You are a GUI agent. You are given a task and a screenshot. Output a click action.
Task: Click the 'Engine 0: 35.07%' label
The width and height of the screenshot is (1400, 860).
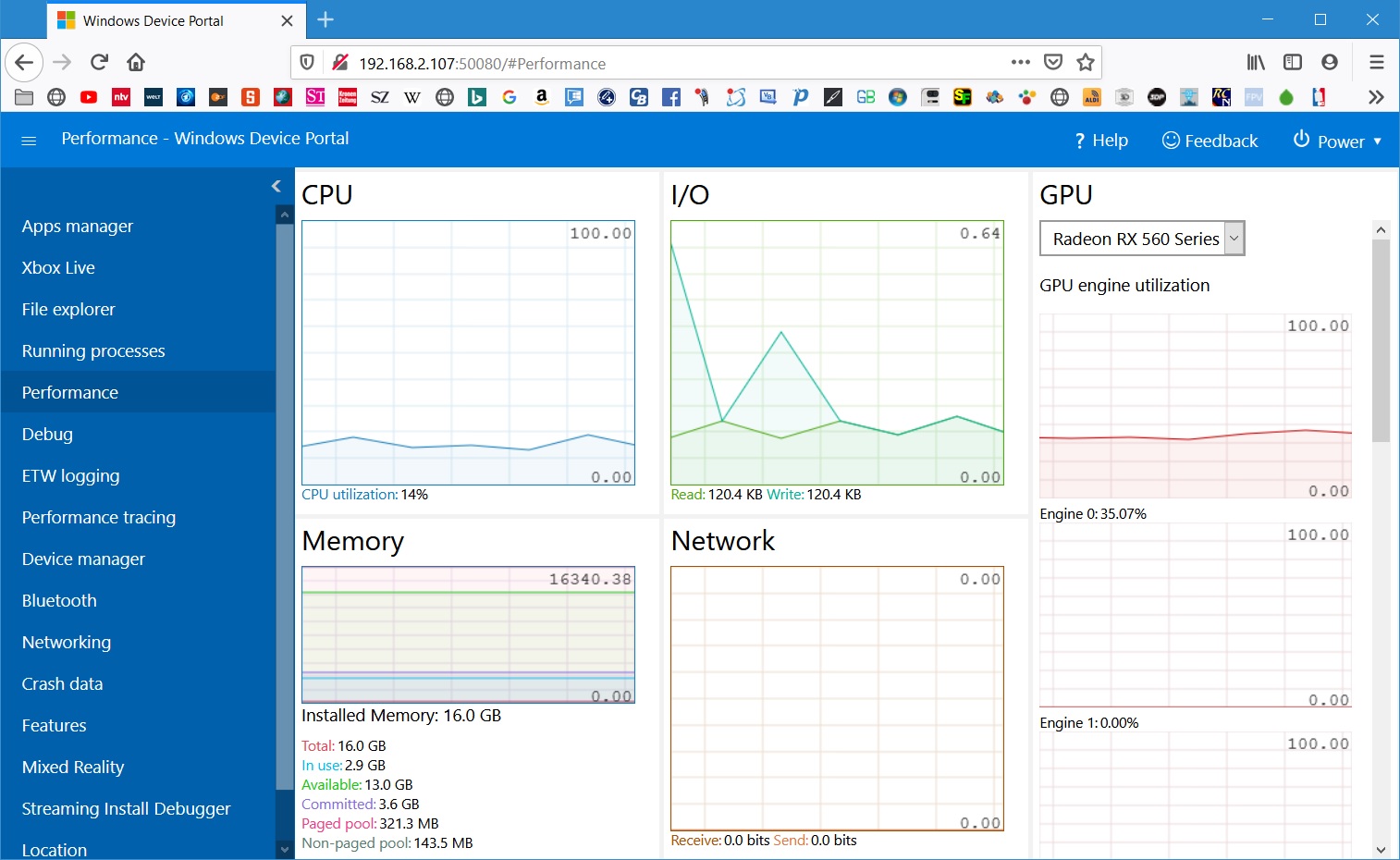click(1093, 514)
